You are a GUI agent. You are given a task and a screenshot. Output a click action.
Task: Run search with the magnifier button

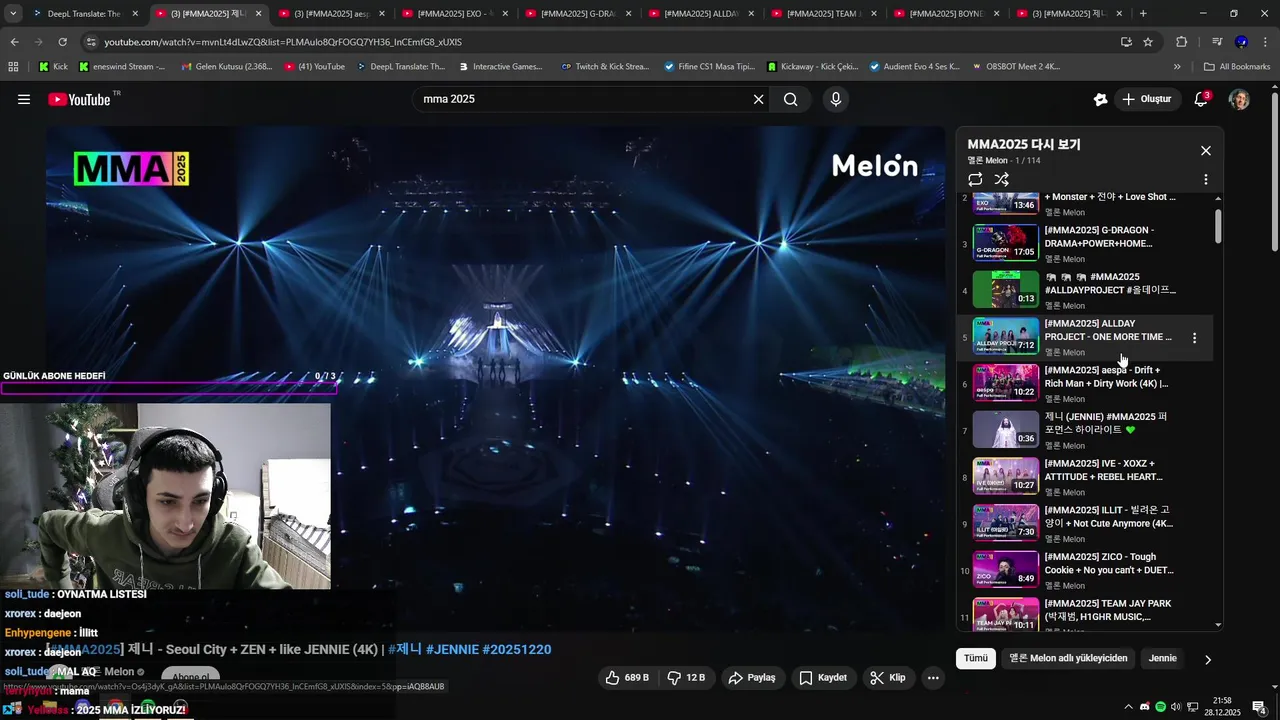tap(791, 99)
